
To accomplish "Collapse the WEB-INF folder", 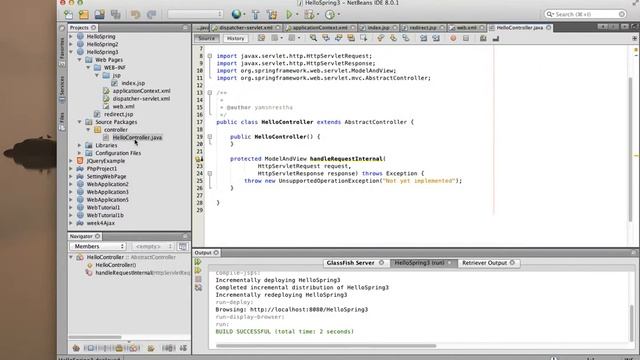I will [x=88, y=67].
